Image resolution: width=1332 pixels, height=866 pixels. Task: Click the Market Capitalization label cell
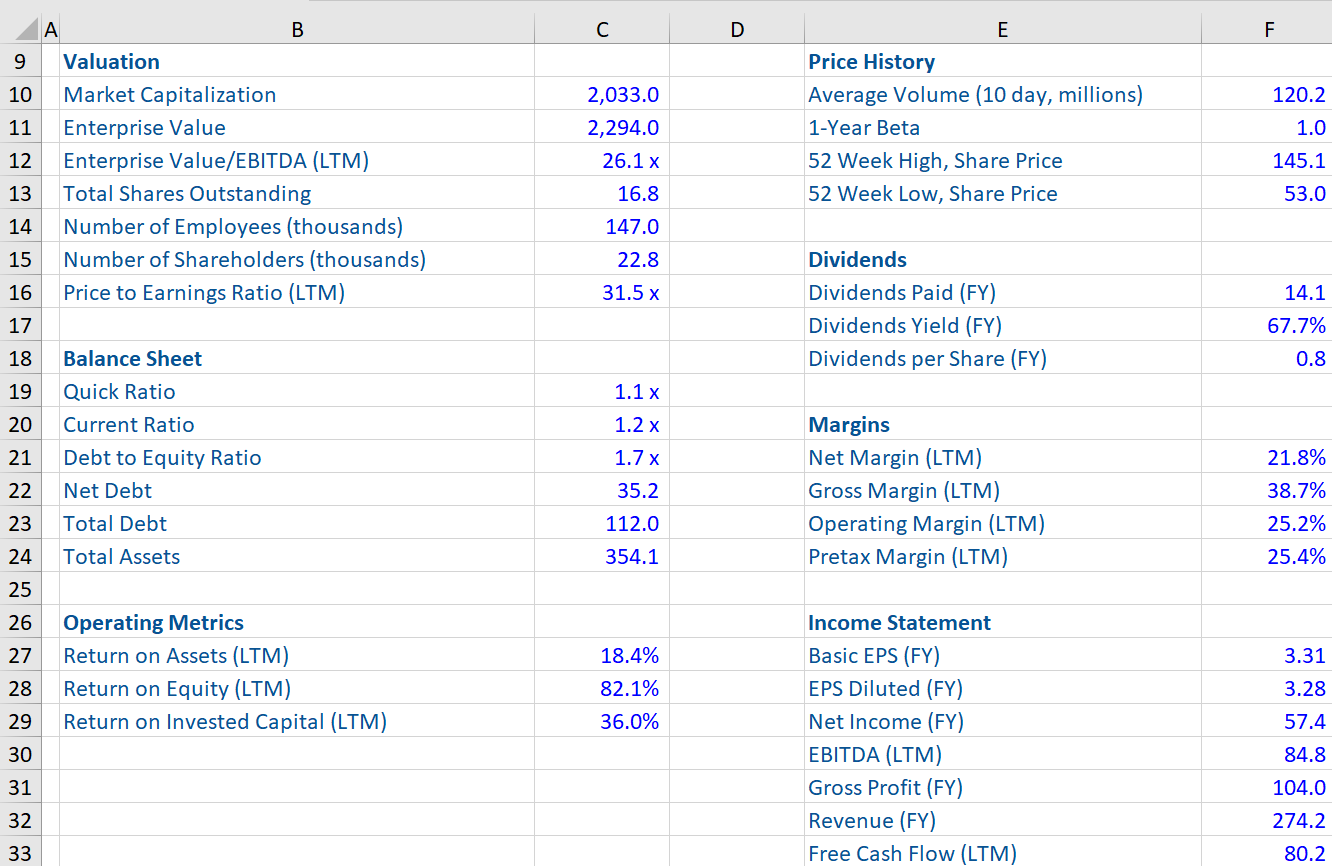(170, 95)
